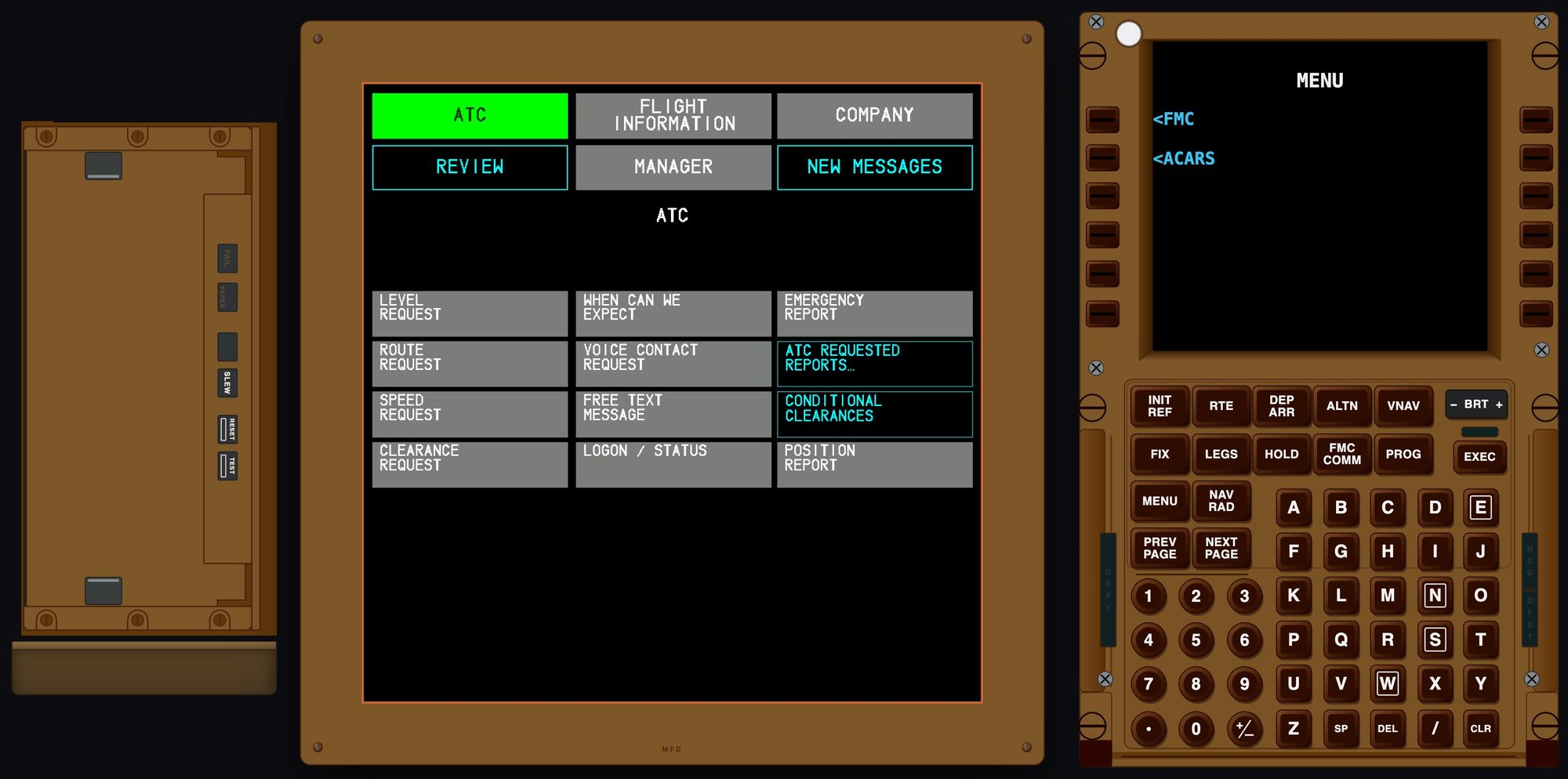
Task: Select EMERGENCY REPORT
Action: pos(875,313)
